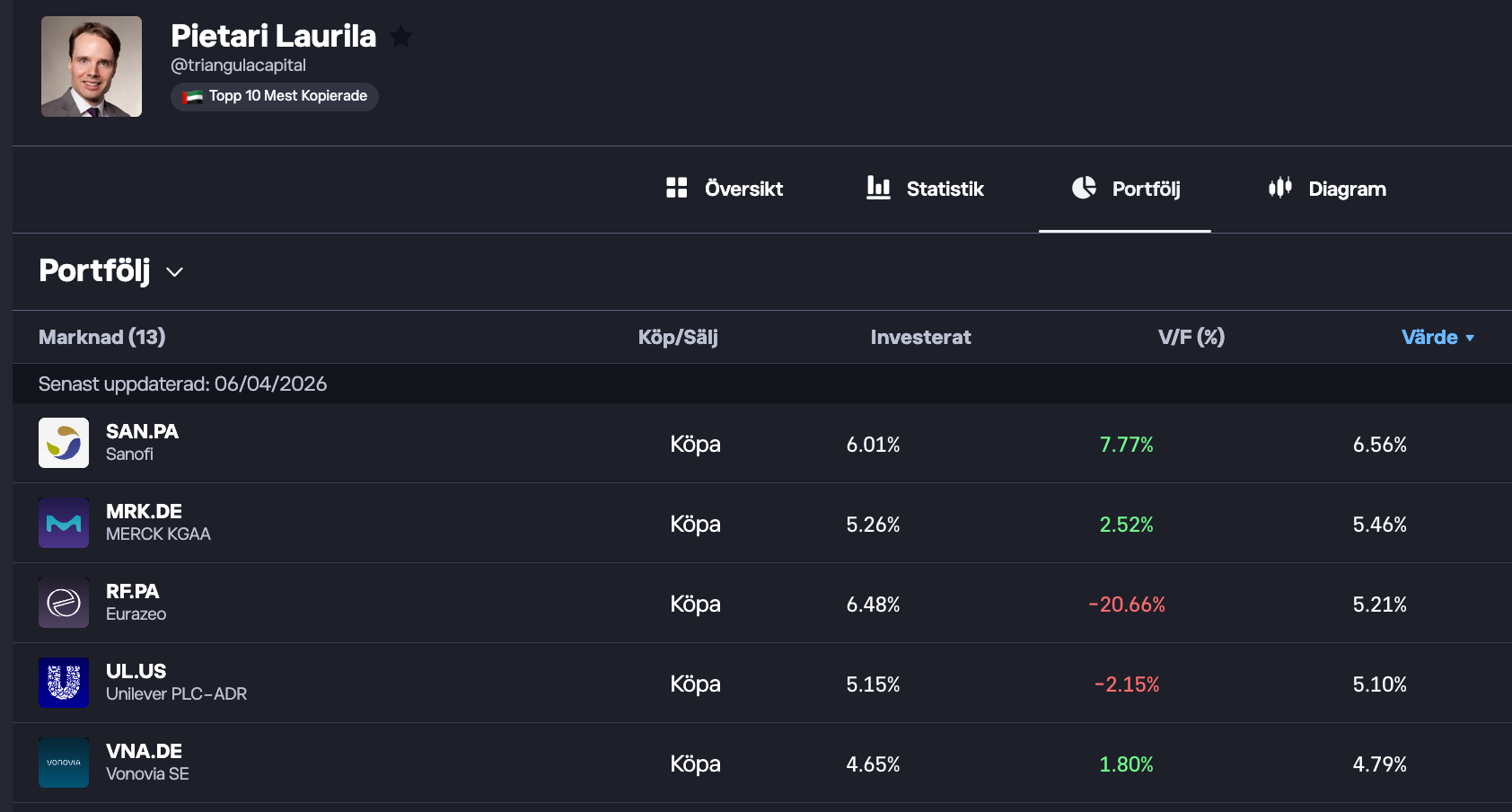Click the Diagram candlestick icon

coord(1279,188)
